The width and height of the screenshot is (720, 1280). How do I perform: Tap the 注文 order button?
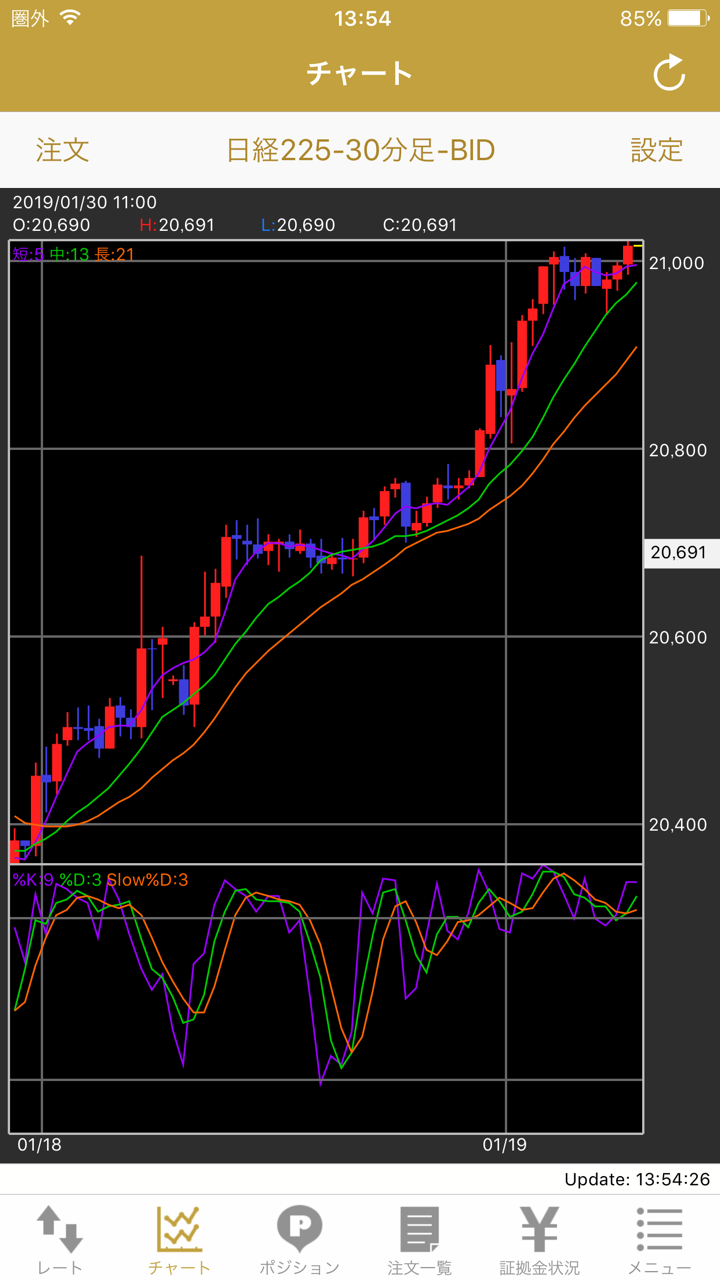(x=63, y=150)
